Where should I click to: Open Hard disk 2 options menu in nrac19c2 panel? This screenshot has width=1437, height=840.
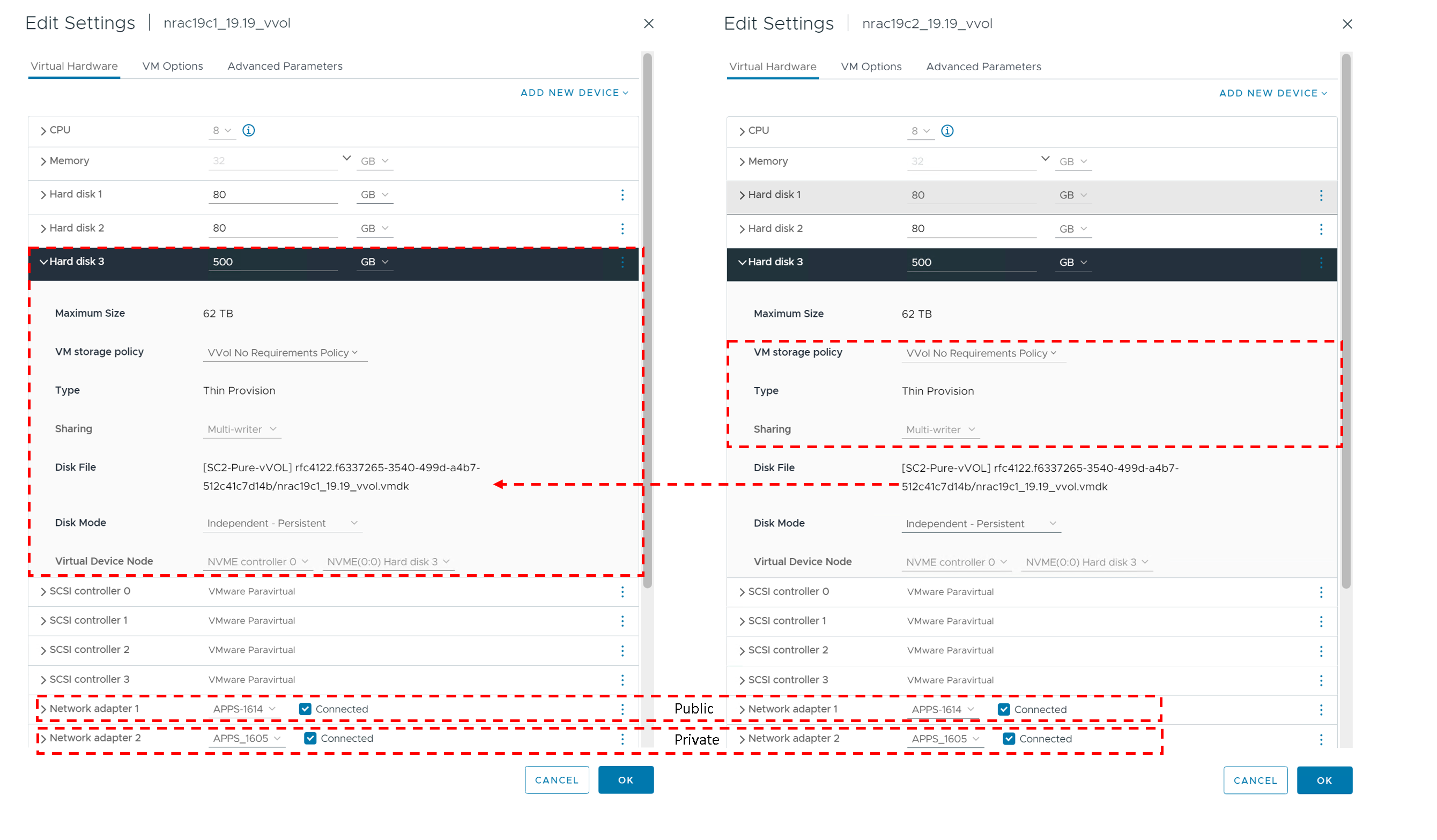pyautogui.click(x=1321, y=229)
